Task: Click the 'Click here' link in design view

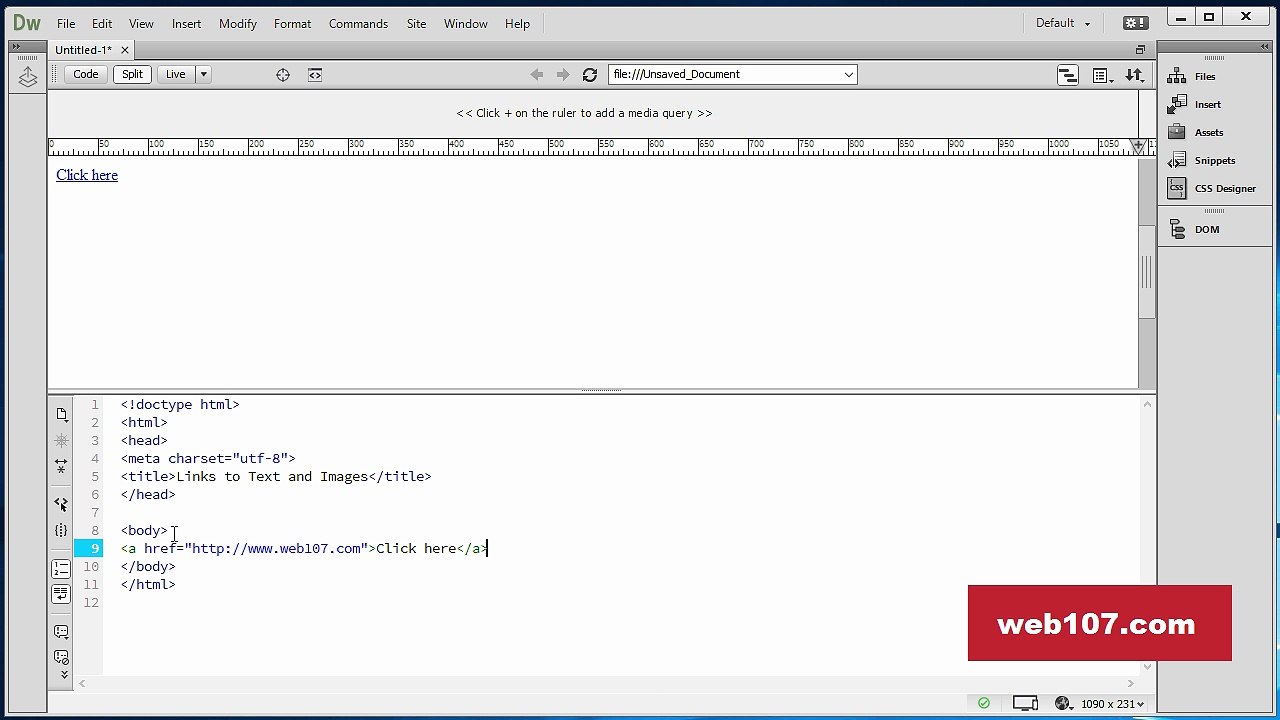Action: point(87,175)
